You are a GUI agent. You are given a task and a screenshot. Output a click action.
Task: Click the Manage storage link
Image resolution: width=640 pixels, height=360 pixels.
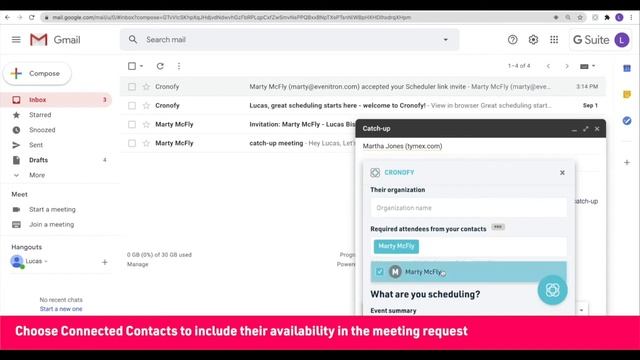tap(137, 264)
